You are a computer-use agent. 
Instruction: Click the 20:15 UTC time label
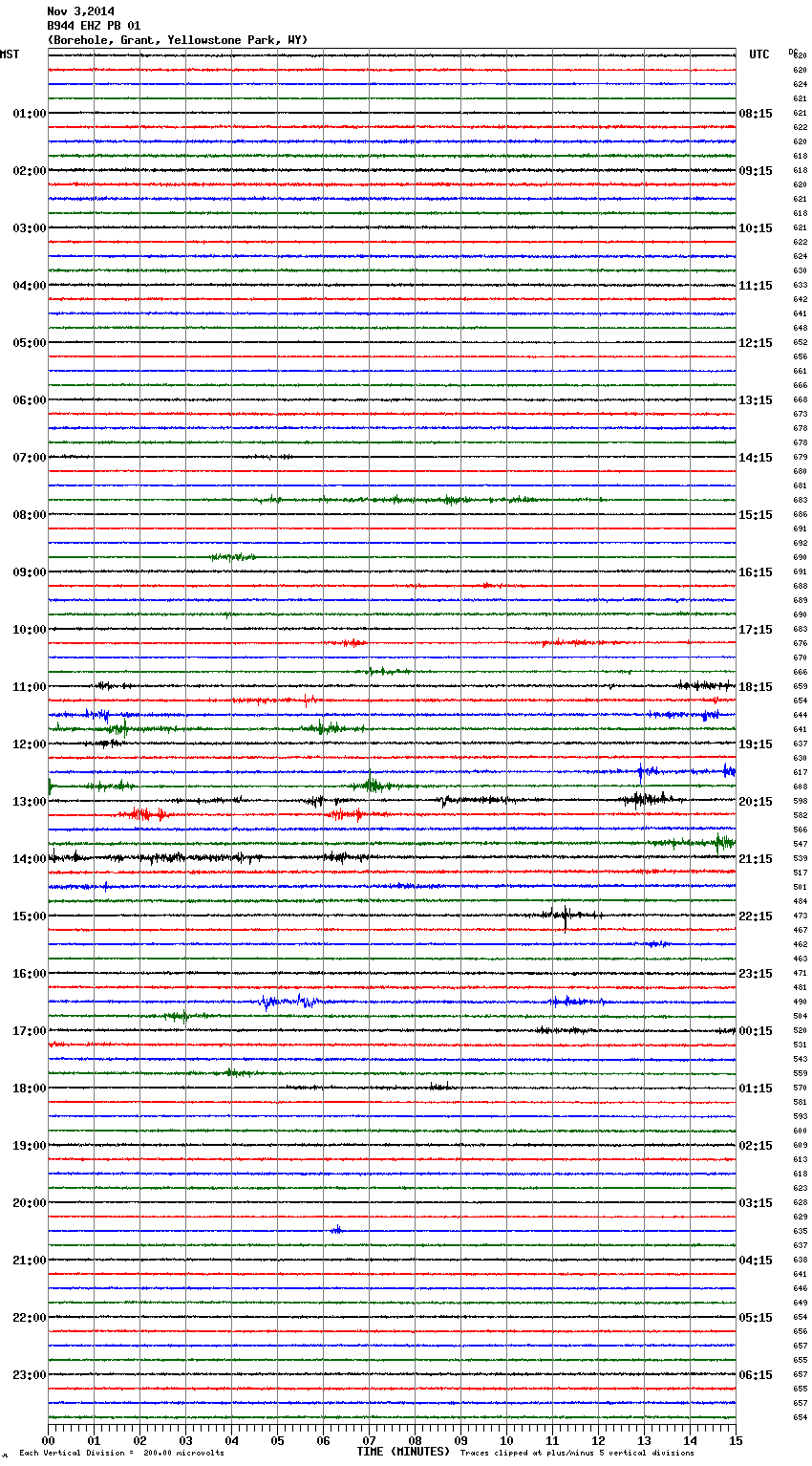tap(756, 802)
